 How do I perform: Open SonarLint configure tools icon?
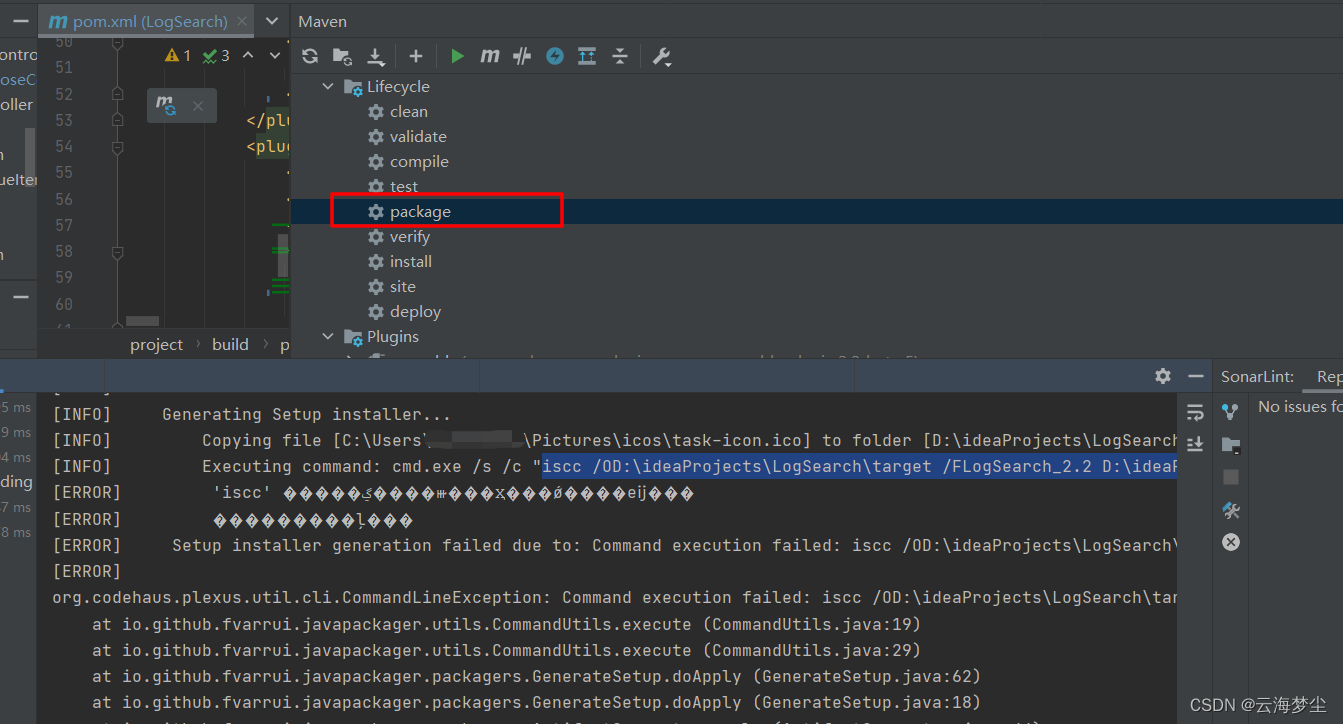[x=1231, y=510]
